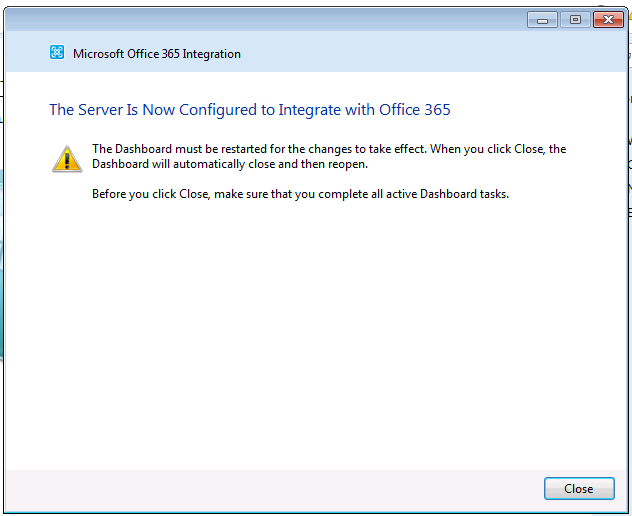Screen dimensions: 632x516
Task: Click the yellow warning triangle icon
Action: click(67, 158)
